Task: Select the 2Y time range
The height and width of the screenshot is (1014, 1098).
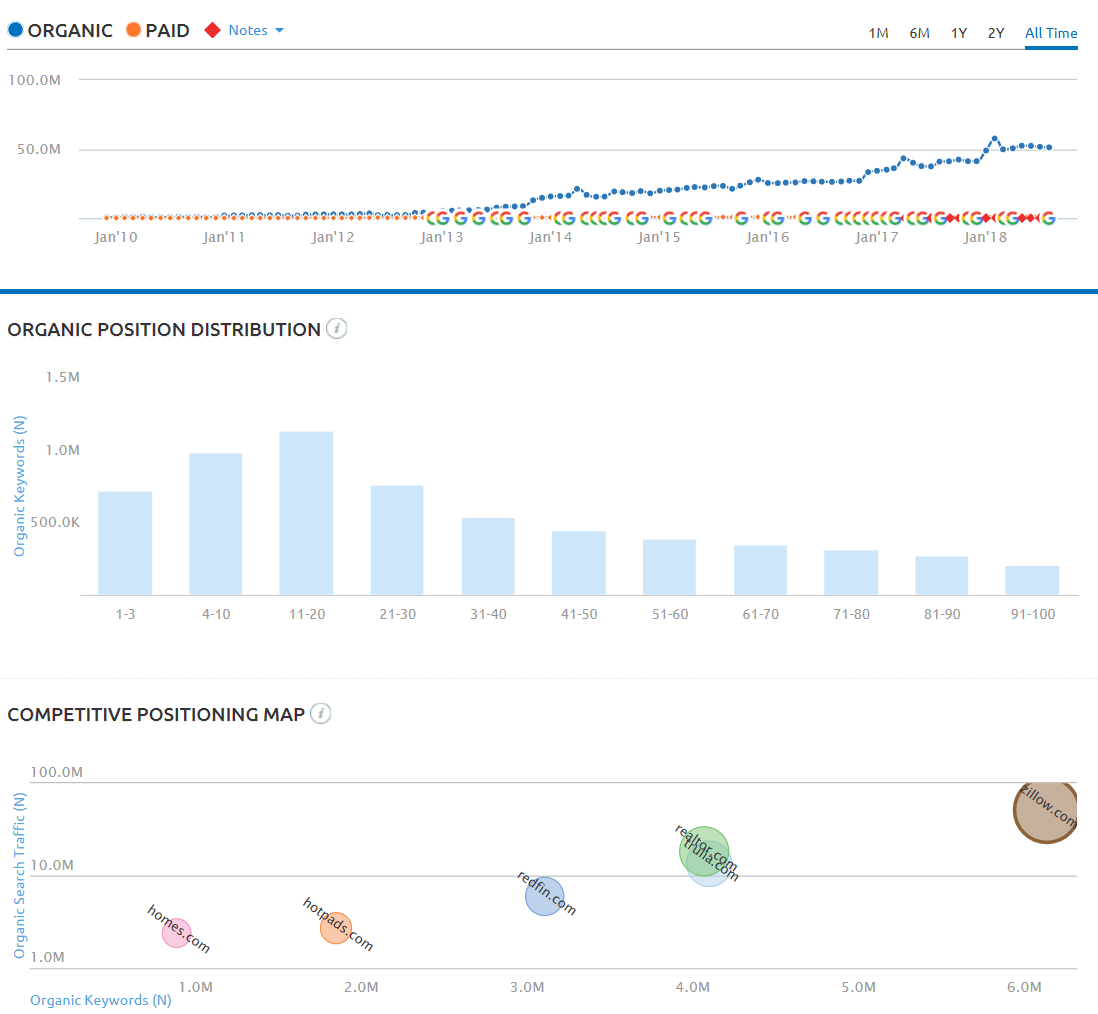Action: pyautogui.click(x=996, y=33)
